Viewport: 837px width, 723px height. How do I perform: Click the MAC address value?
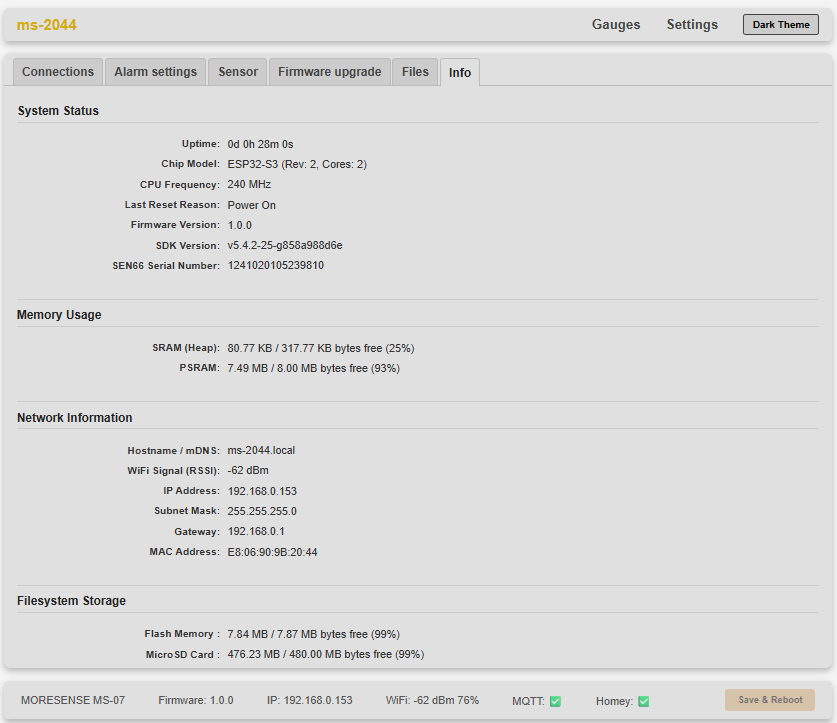click(272, 552)
